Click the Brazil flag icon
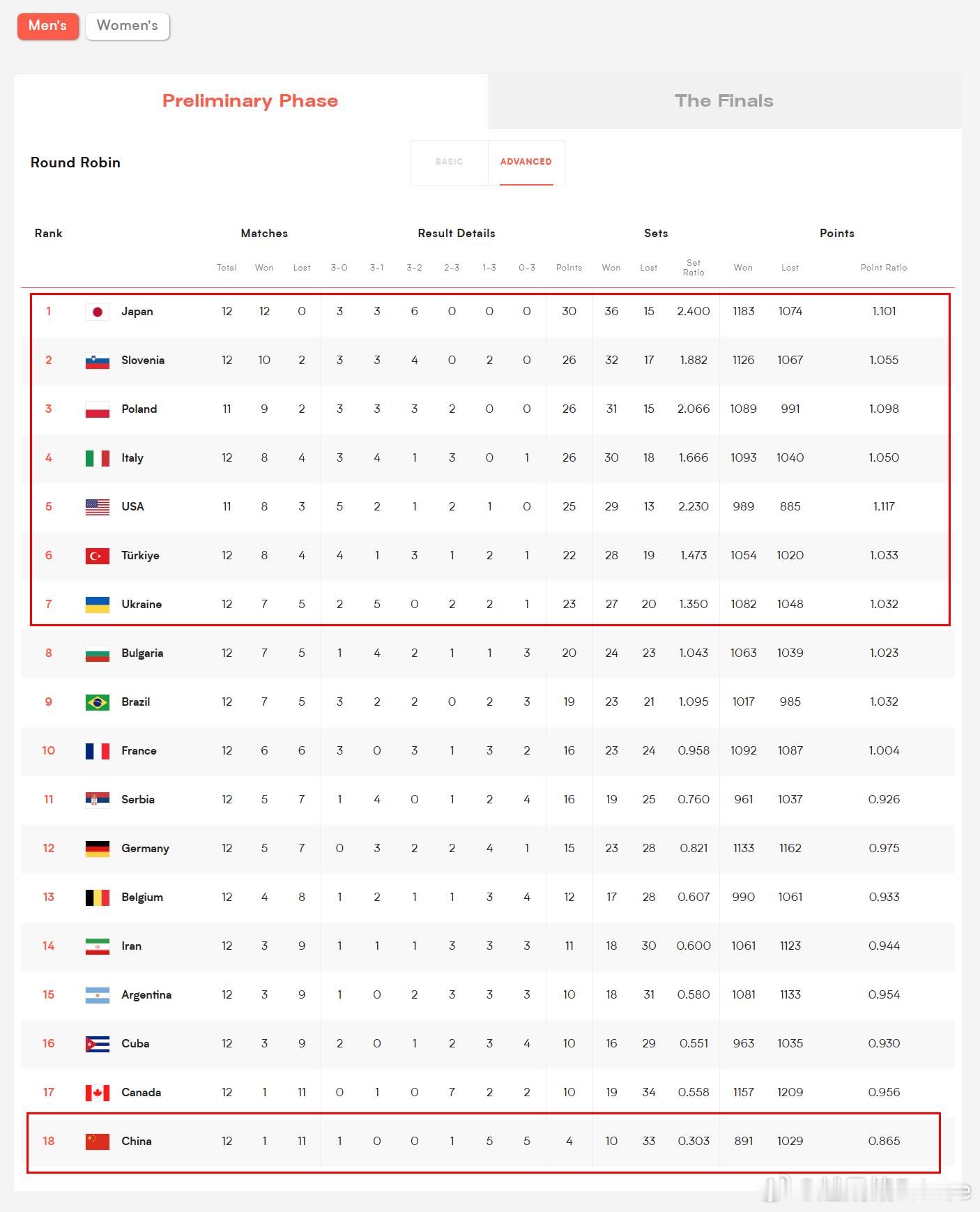The width and height of the screenshot is (980, 1212). click(98, 702)
